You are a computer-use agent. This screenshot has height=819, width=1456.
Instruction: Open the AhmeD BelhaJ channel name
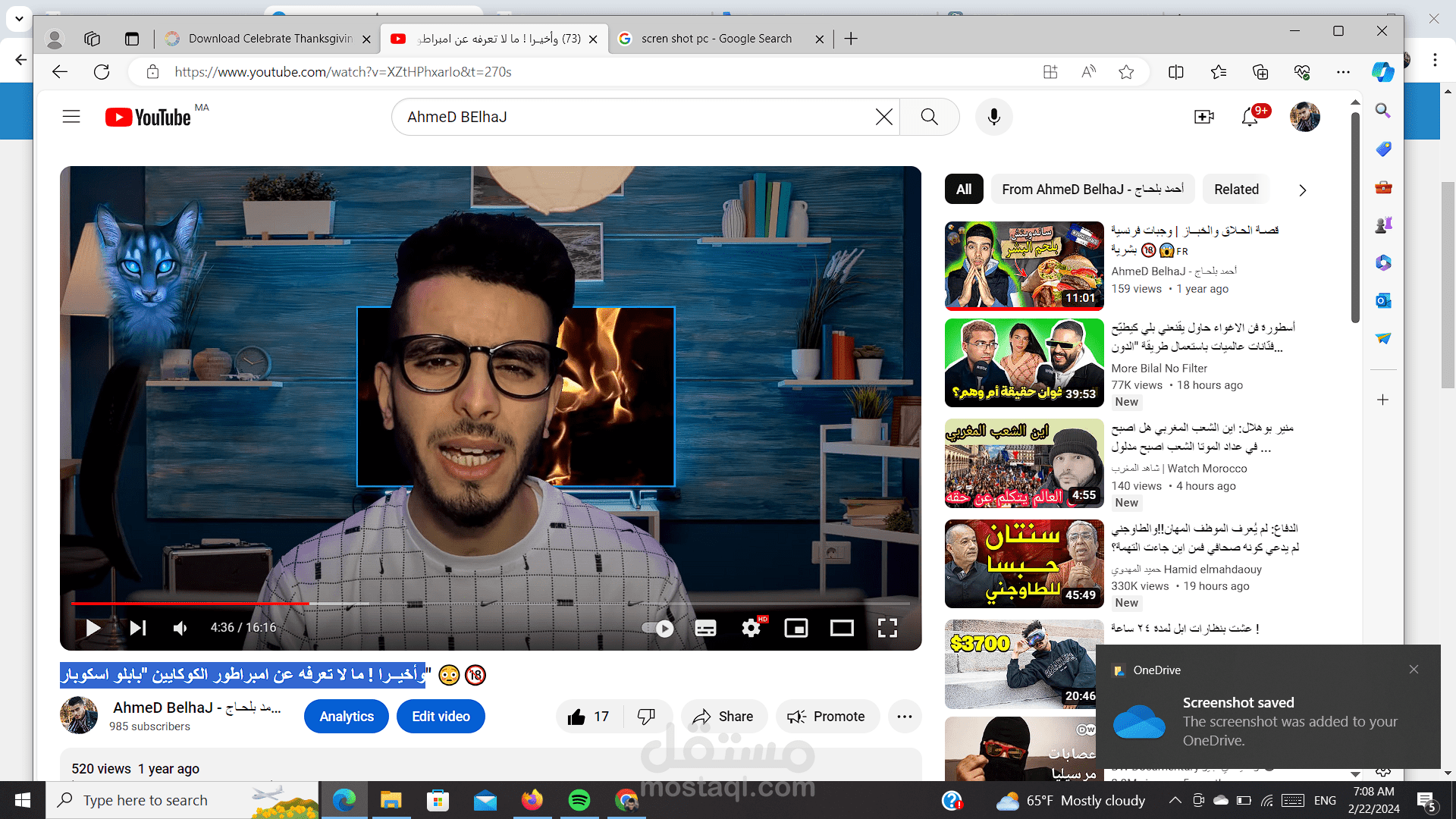[197, 708]
